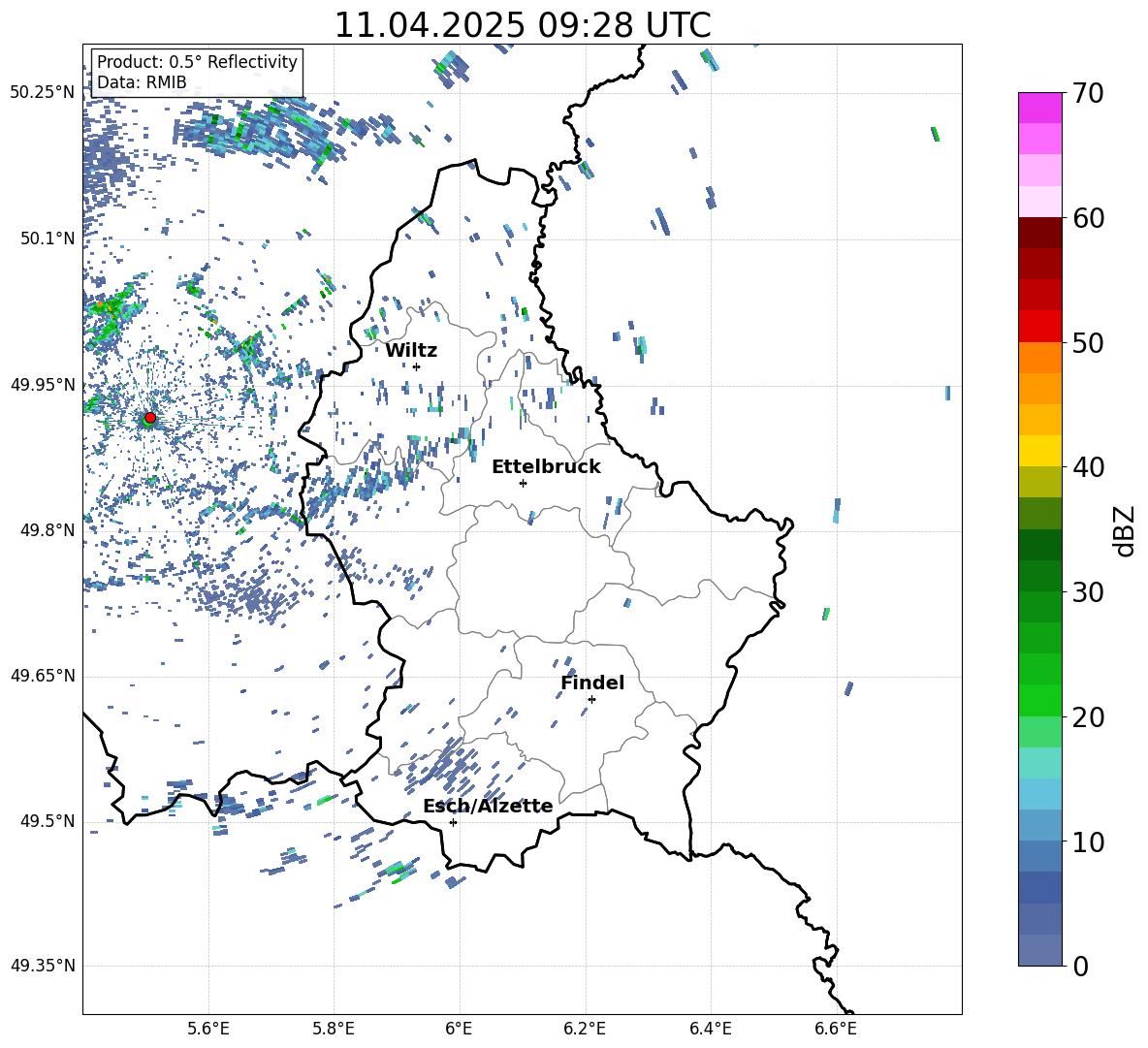Click the 'Product: 0.5° Reflectivity' legend text

(x=197, y=61)
